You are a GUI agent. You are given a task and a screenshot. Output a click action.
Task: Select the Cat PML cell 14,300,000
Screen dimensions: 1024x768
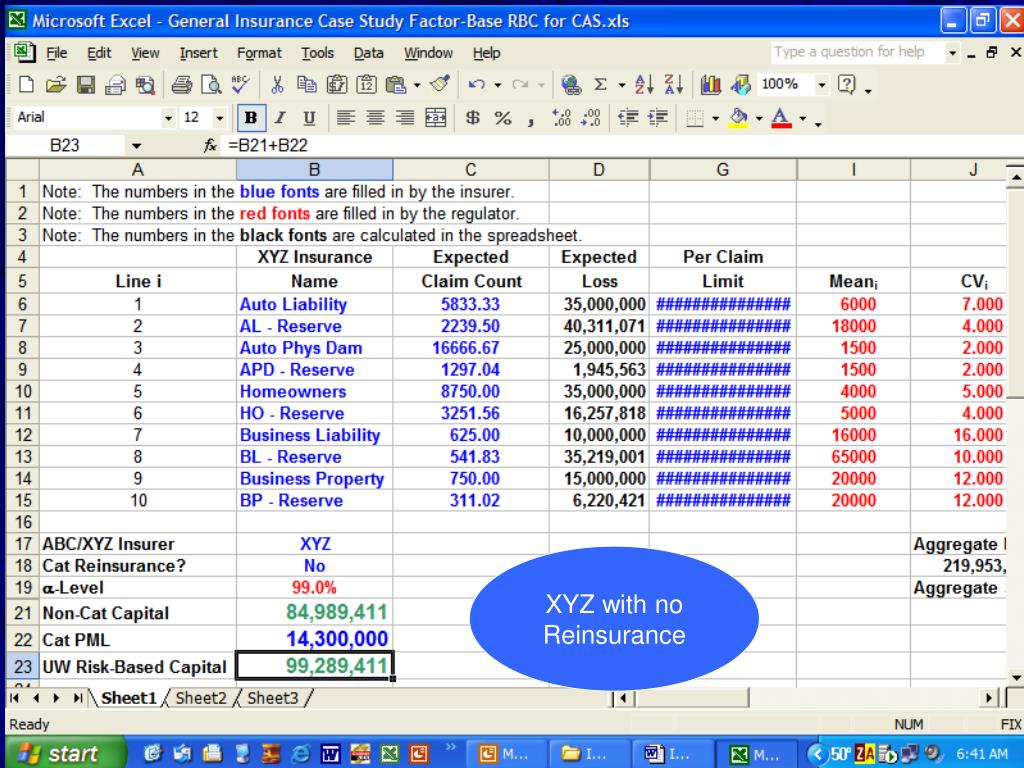coord(314,639)
